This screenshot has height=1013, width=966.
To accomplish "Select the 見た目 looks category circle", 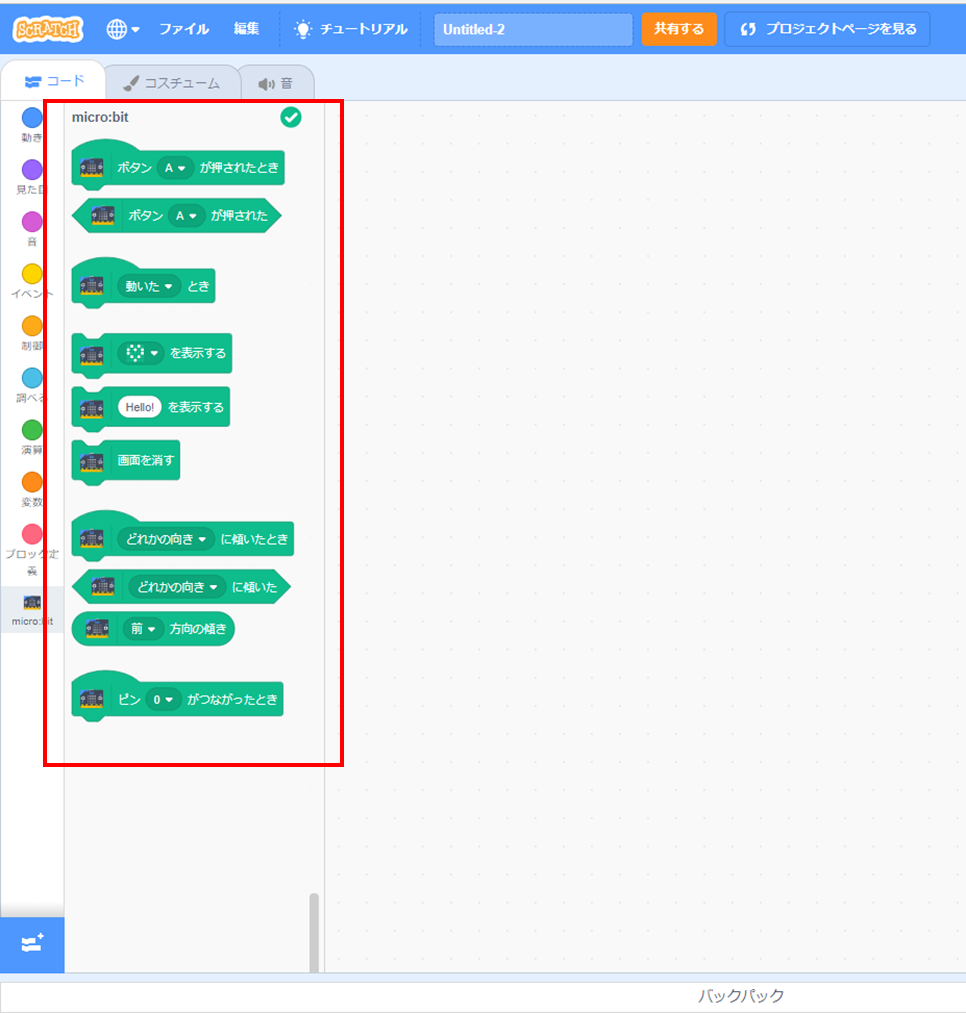I will click(x=32, y=170).
